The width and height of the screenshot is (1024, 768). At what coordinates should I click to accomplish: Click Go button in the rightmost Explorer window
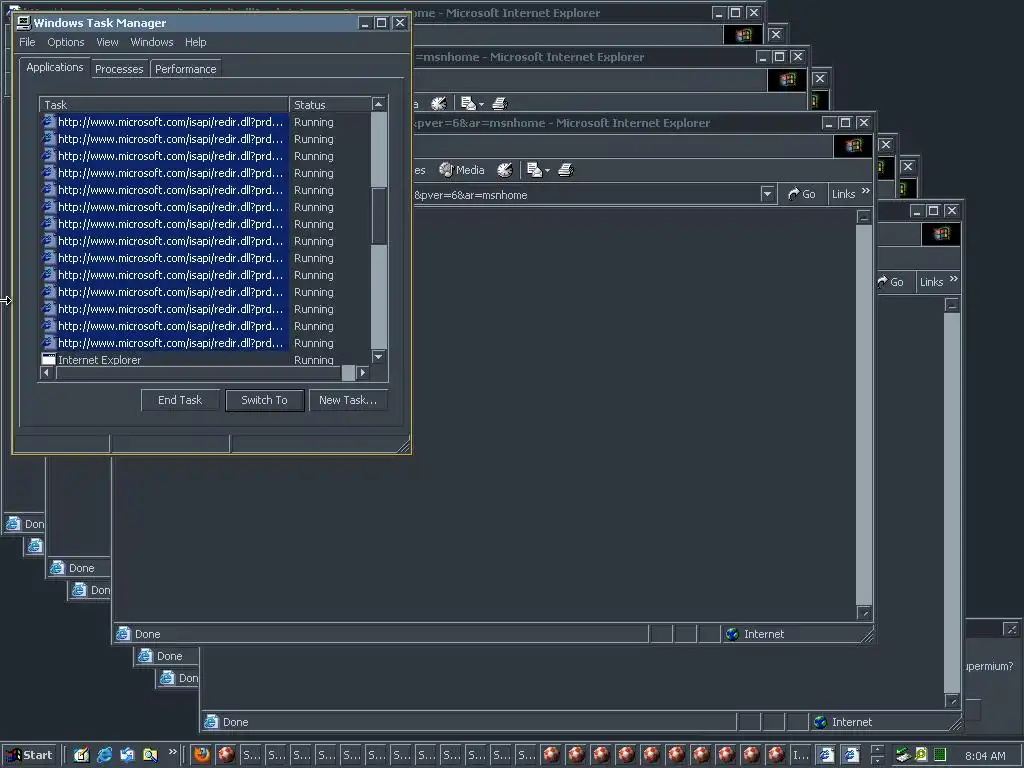coord(890,282)
